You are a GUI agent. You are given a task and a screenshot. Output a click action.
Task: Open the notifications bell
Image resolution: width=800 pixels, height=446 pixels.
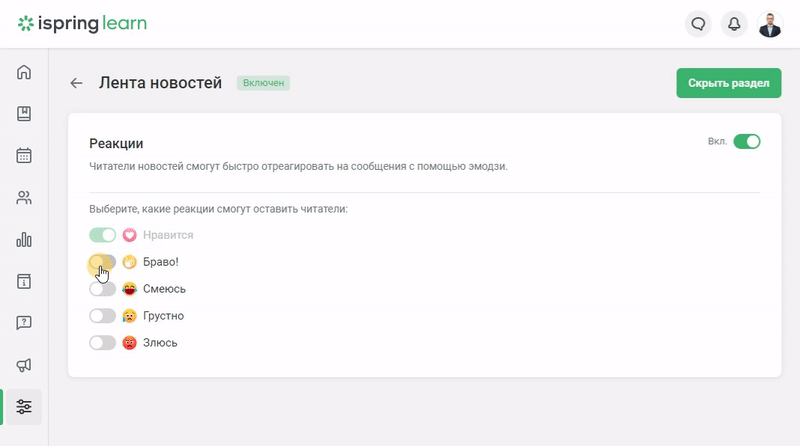[x=734, y=24]
